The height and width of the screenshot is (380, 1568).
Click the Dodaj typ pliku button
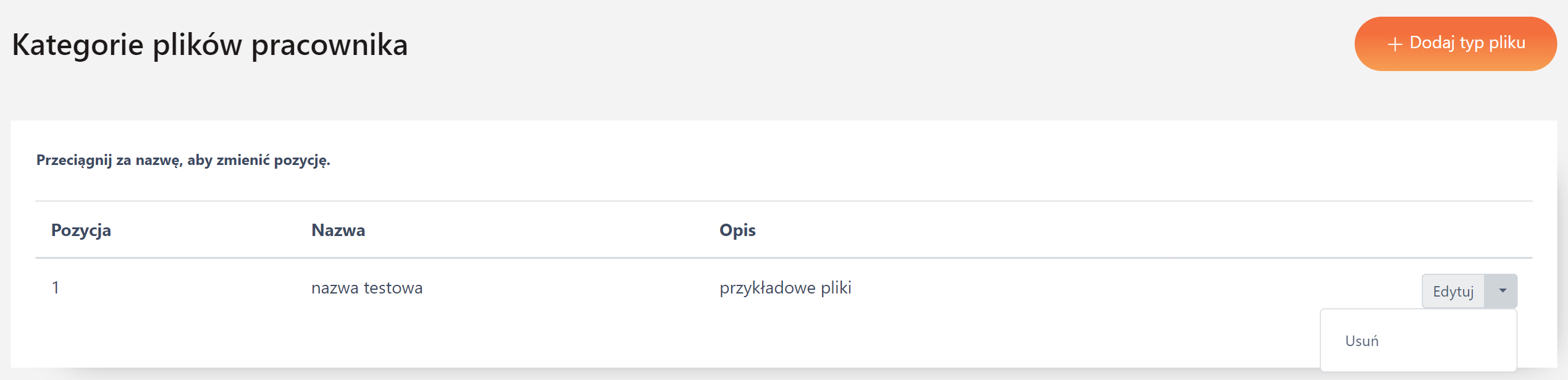coord(1455,44)
